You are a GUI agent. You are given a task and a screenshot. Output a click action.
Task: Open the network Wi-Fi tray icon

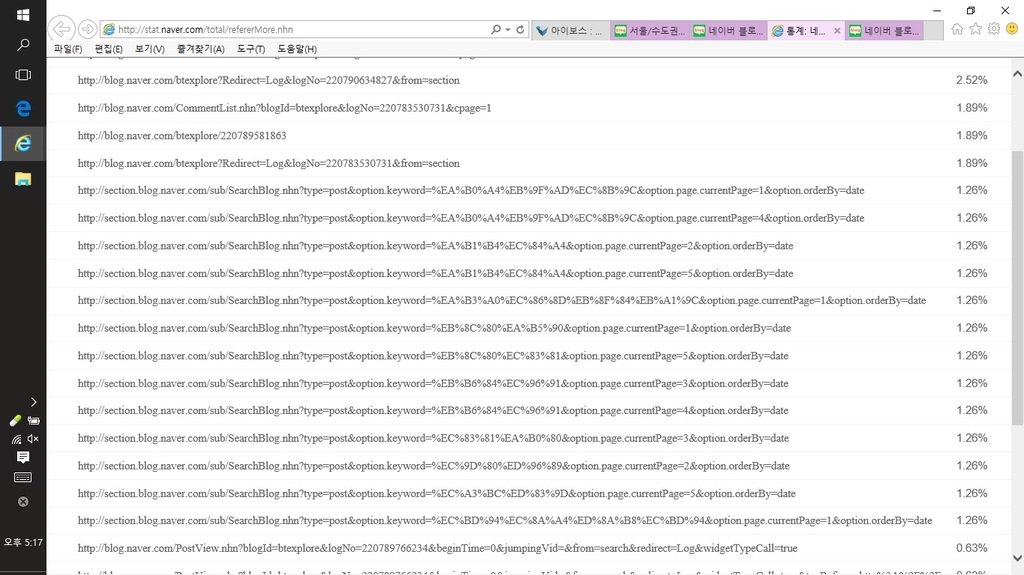point(16,439)
